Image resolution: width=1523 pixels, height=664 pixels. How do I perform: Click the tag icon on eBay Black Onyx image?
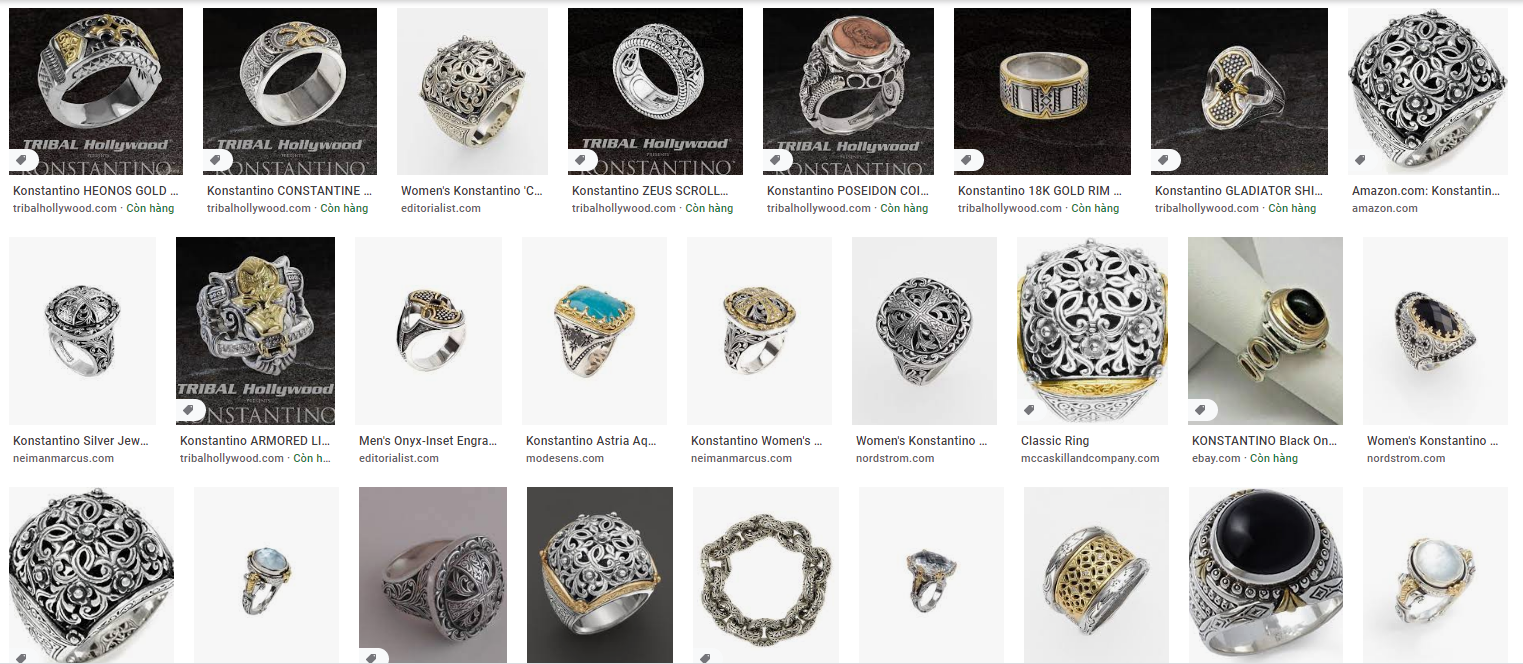pyautogui.click(x=1204, y=410)
